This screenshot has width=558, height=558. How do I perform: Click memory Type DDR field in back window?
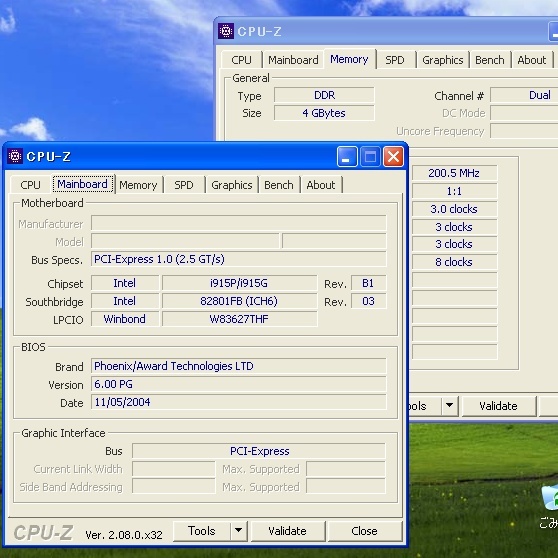coord(324,95)
